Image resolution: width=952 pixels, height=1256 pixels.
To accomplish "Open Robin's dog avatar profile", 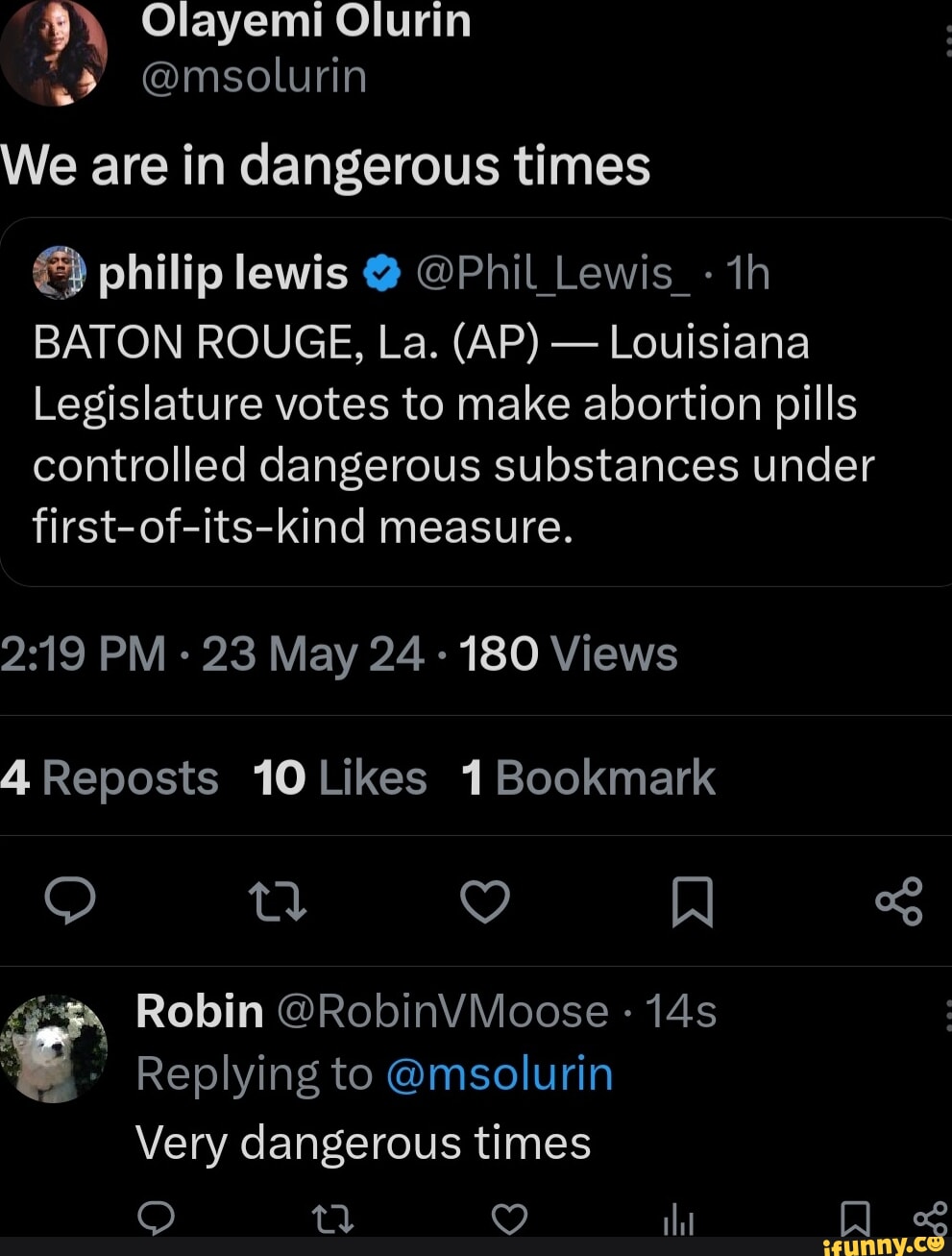I will pos(54,1048).
